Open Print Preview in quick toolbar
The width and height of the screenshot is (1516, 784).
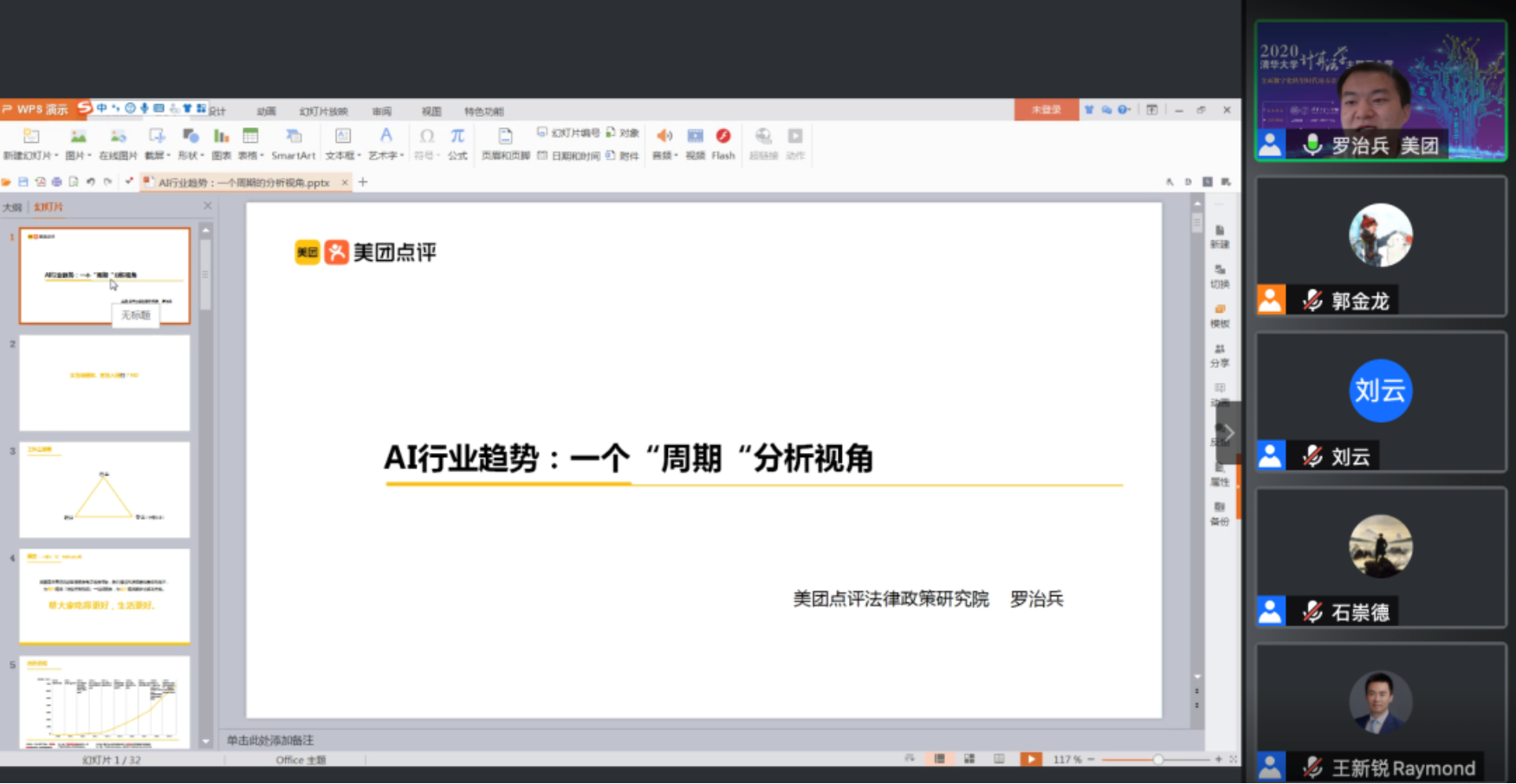click(x=74, y=182)
